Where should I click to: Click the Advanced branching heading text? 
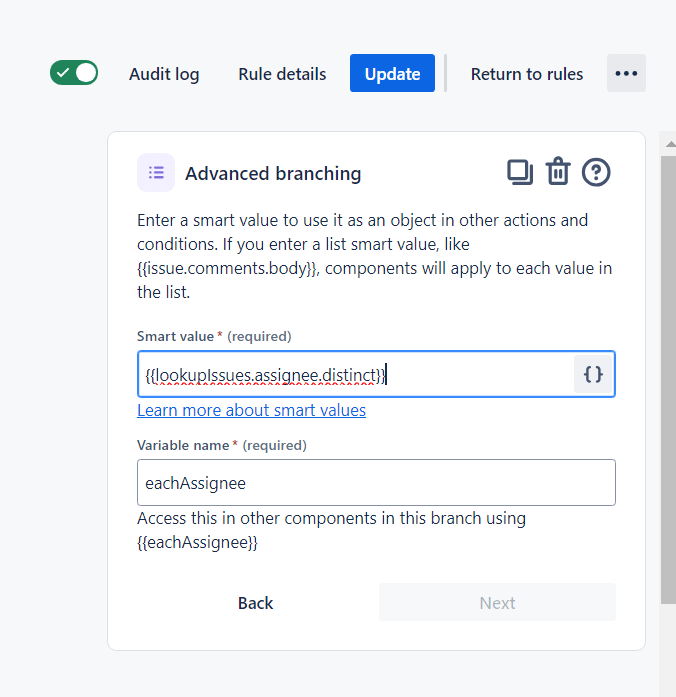coord(273,173)
